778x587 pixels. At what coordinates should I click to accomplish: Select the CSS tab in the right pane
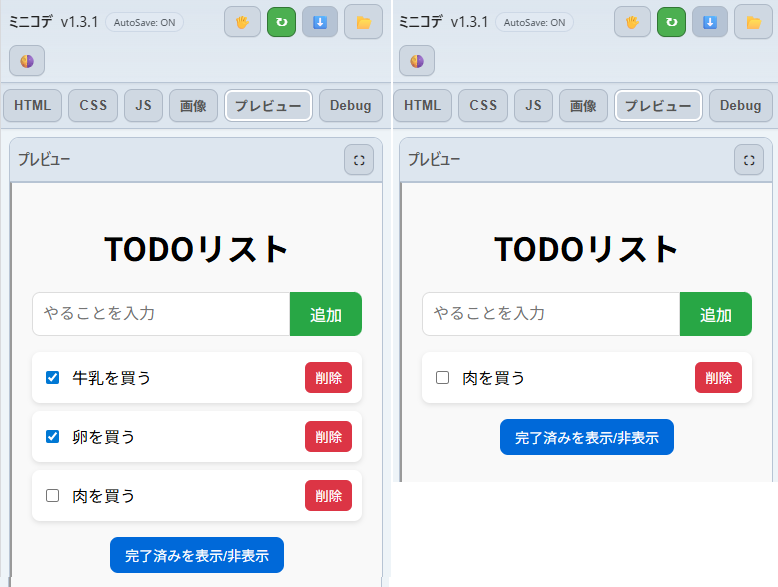[483, 106]
